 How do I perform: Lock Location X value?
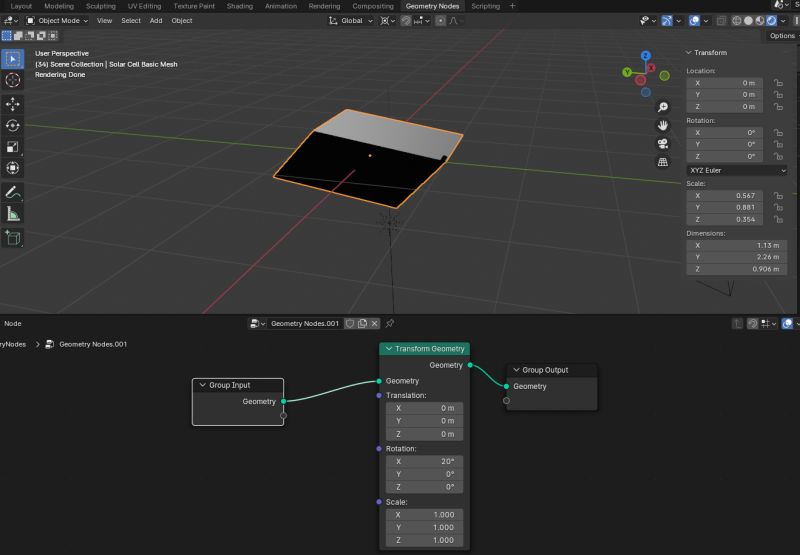(778, 83)
